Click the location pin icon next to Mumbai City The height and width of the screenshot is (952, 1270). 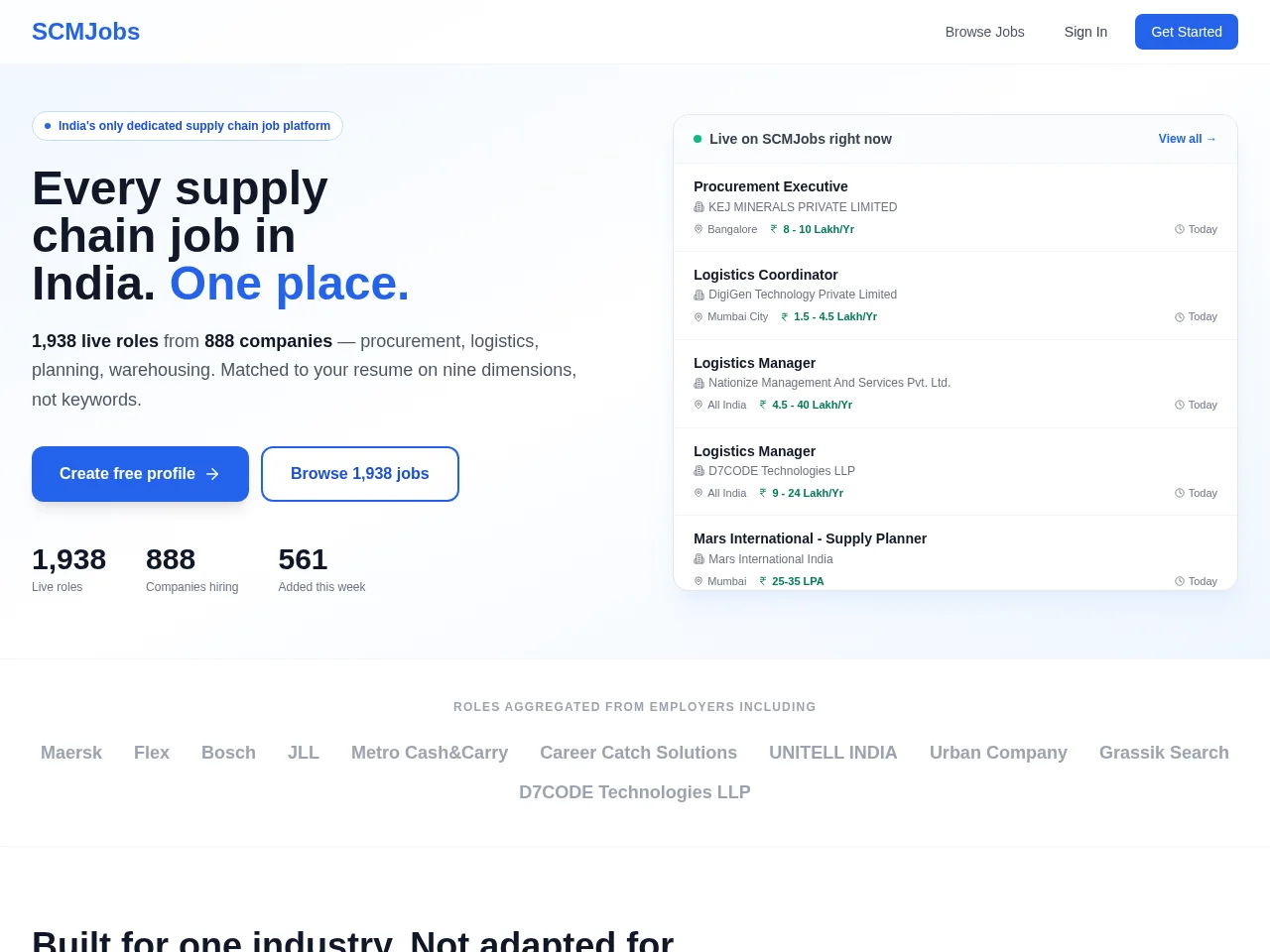click(x=698, y=317)
